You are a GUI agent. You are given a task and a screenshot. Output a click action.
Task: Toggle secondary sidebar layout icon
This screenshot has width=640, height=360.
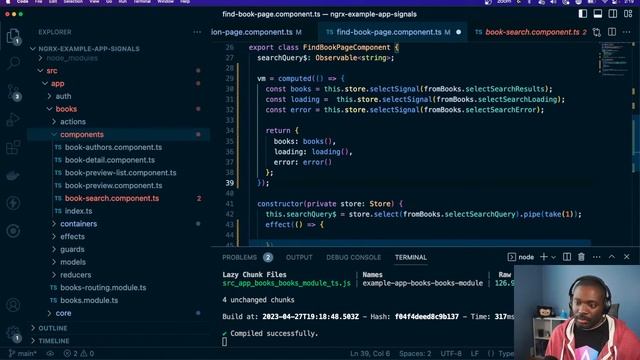(x=613, y=14)
